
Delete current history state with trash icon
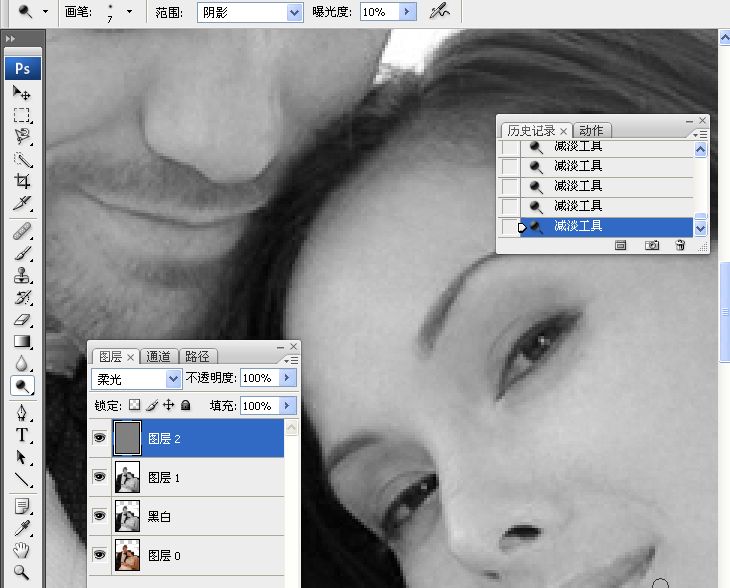click(x=680, y=245)
